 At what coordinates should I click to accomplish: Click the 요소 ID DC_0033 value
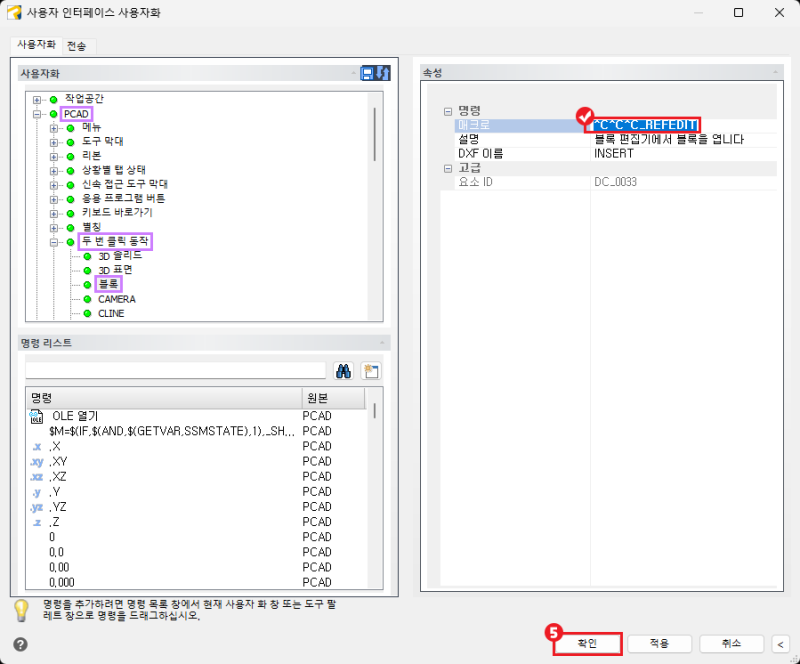point(684,182)
